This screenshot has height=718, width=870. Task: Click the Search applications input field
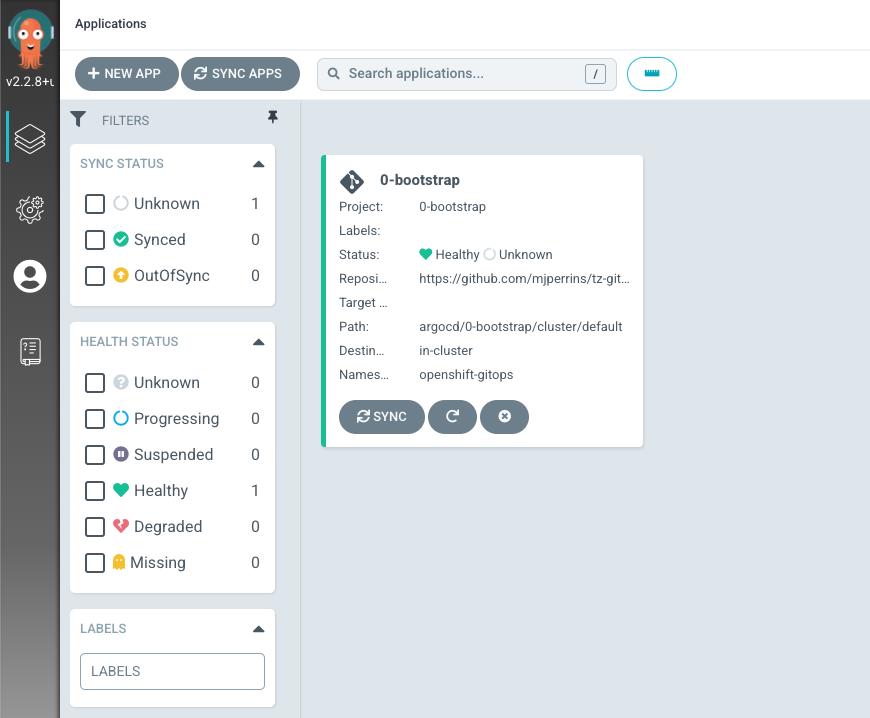click(x=466, y=74)
